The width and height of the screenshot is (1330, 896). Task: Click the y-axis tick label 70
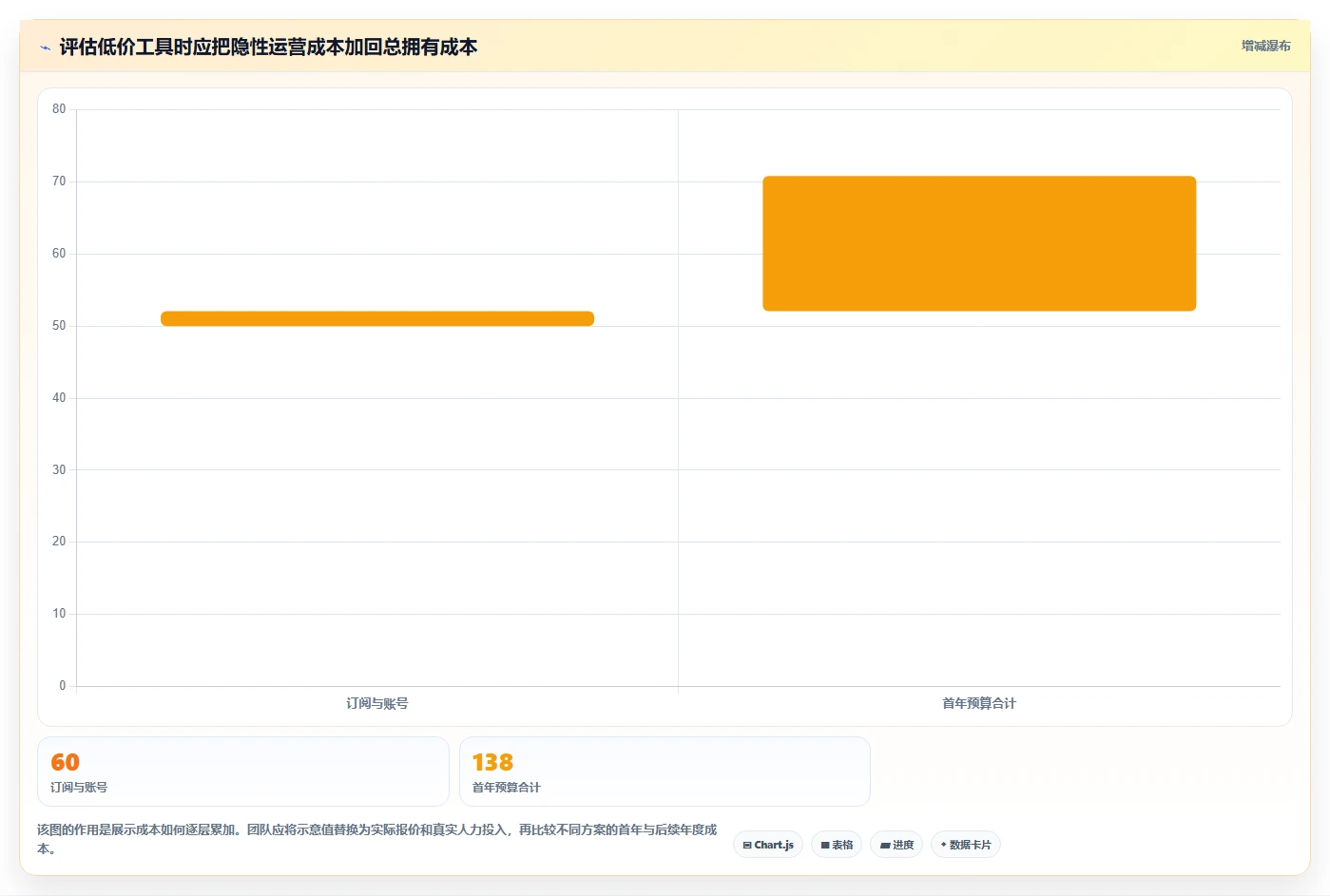[x=59, y=181]
